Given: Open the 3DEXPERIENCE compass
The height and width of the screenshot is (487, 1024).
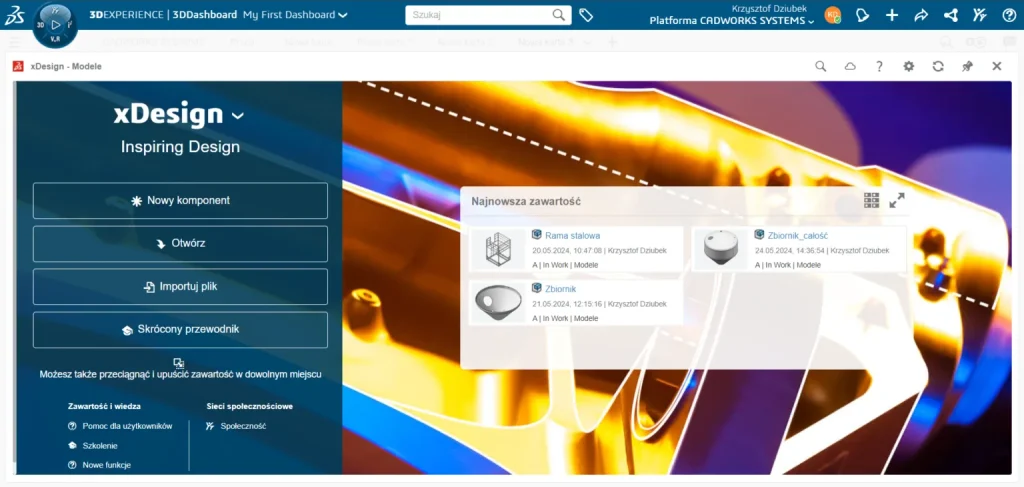Looking at the screenshot, I should pyautogui.click(x=55, y=25).
